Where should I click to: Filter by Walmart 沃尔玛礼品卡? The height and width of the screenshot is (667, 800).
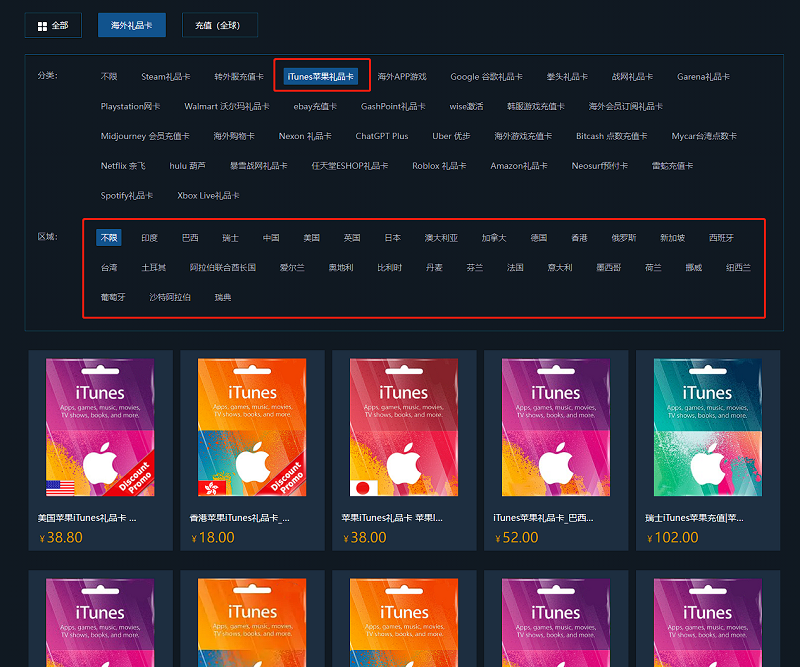click(227, 106)
